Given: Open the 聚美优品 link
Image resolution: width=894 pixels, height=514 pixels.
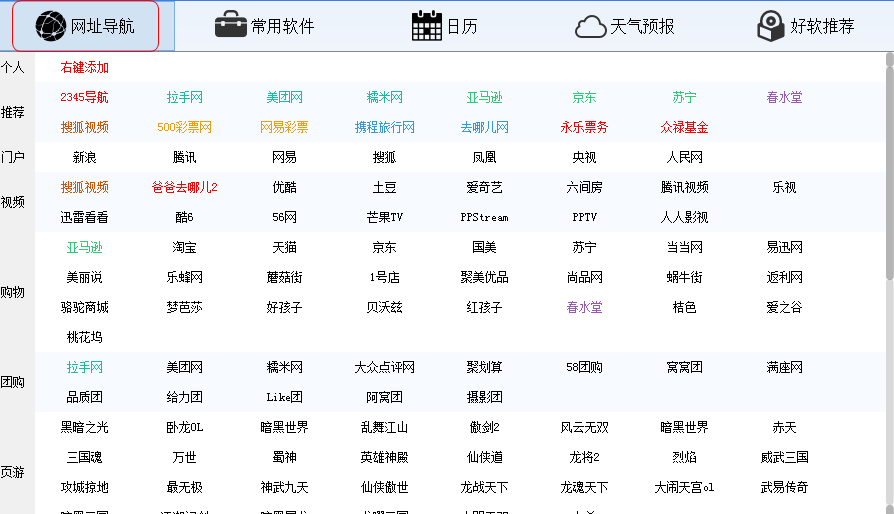Looking at the screenshot, I should pyautogui.click(x=484, y=278).
